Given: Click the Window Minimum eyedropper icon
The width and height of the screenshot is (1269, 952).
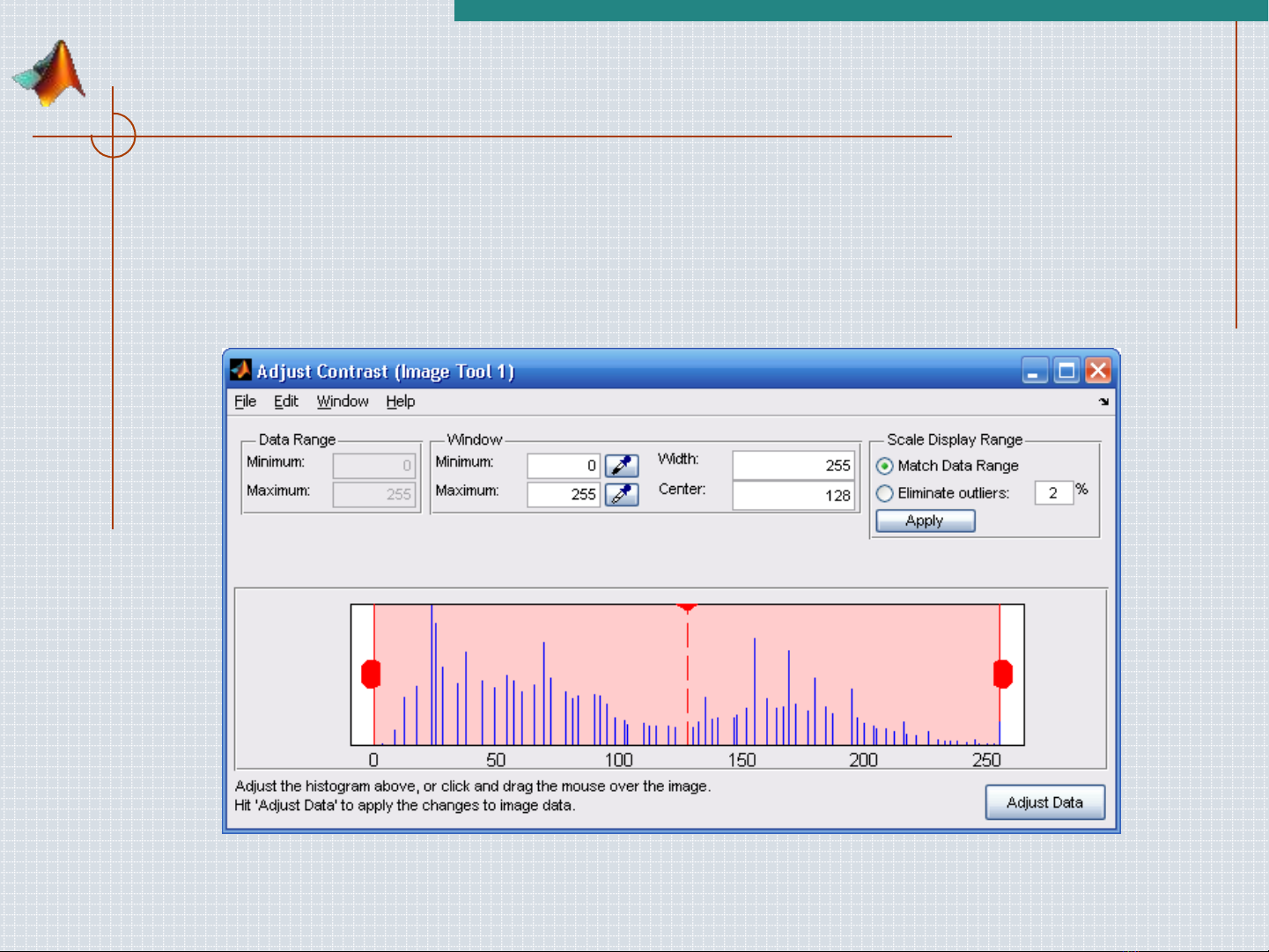Looking at the screenshot, I should pos(622,465).
